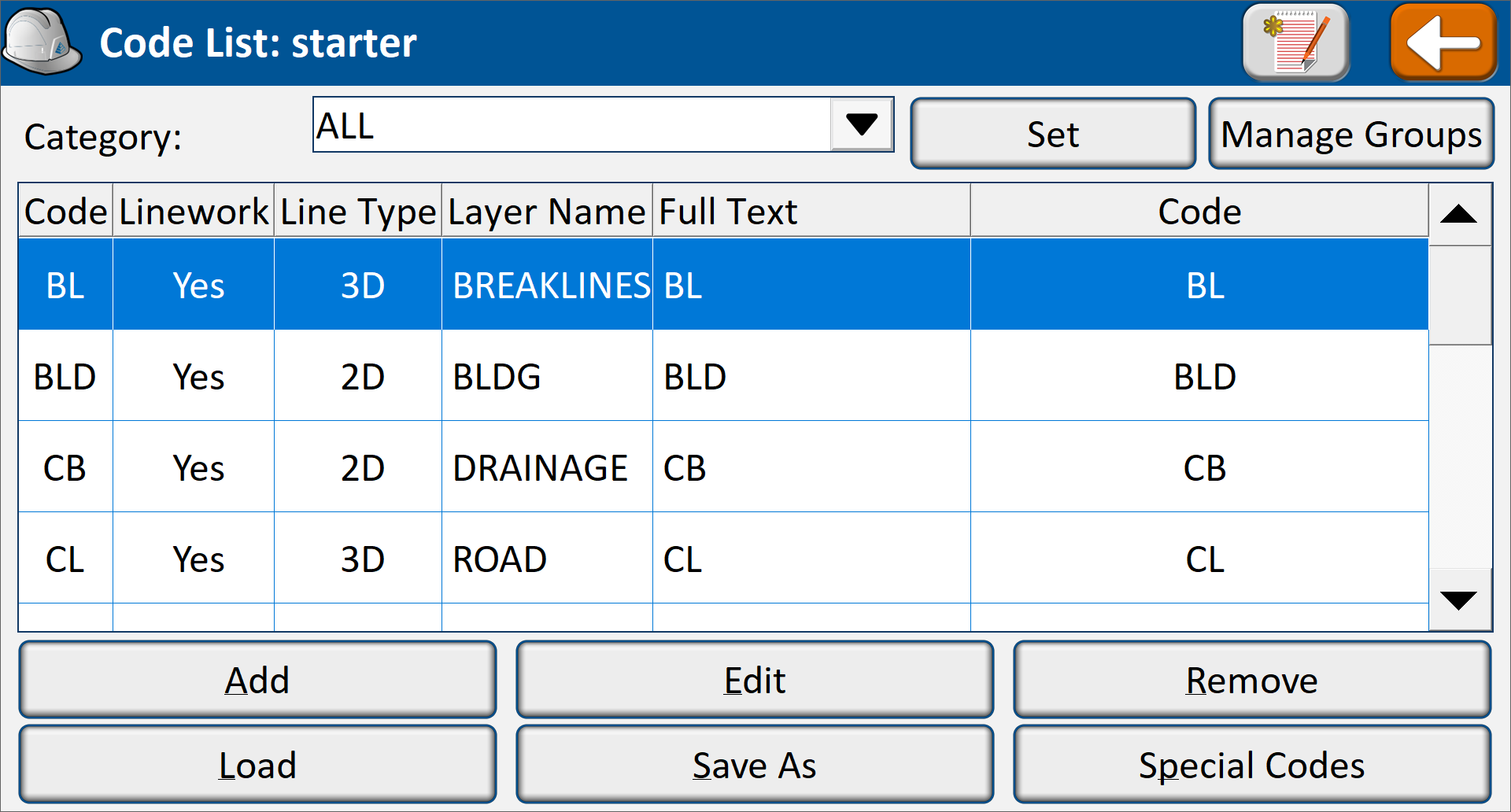Click Yes linework cell in BL row
The width and height of the screenshot is (1511, 812).
point(194,285)
